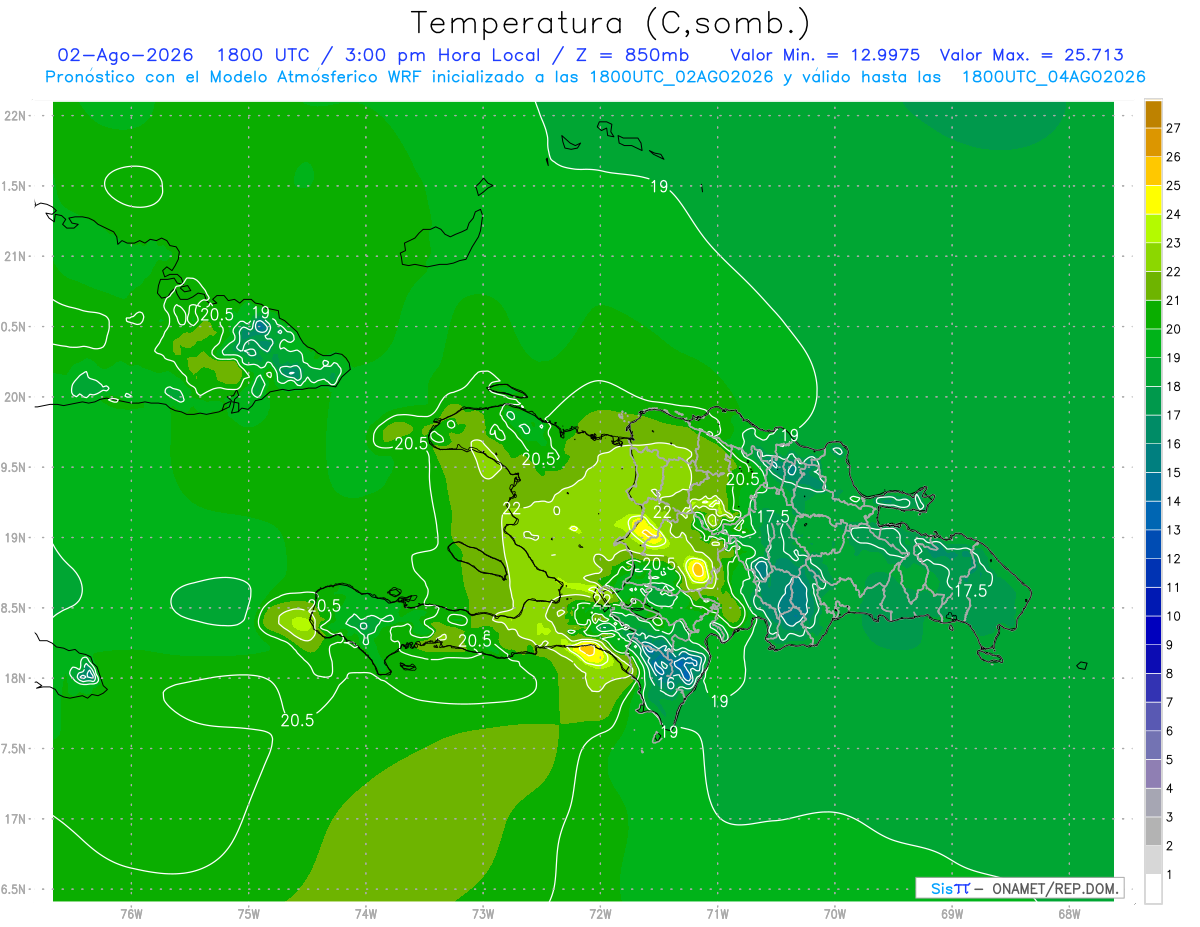The width and height of the screenshot is (1200, 927).
Task: Pick the dark blue swatch between 9 and 10
Action: coord(1153,631)
